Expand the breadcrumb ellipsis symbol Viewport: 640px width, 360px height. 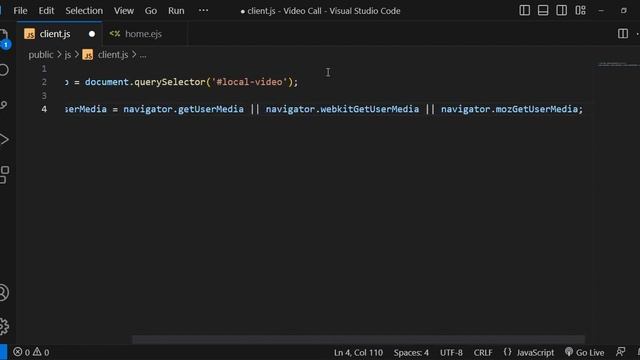click(143, 55)
